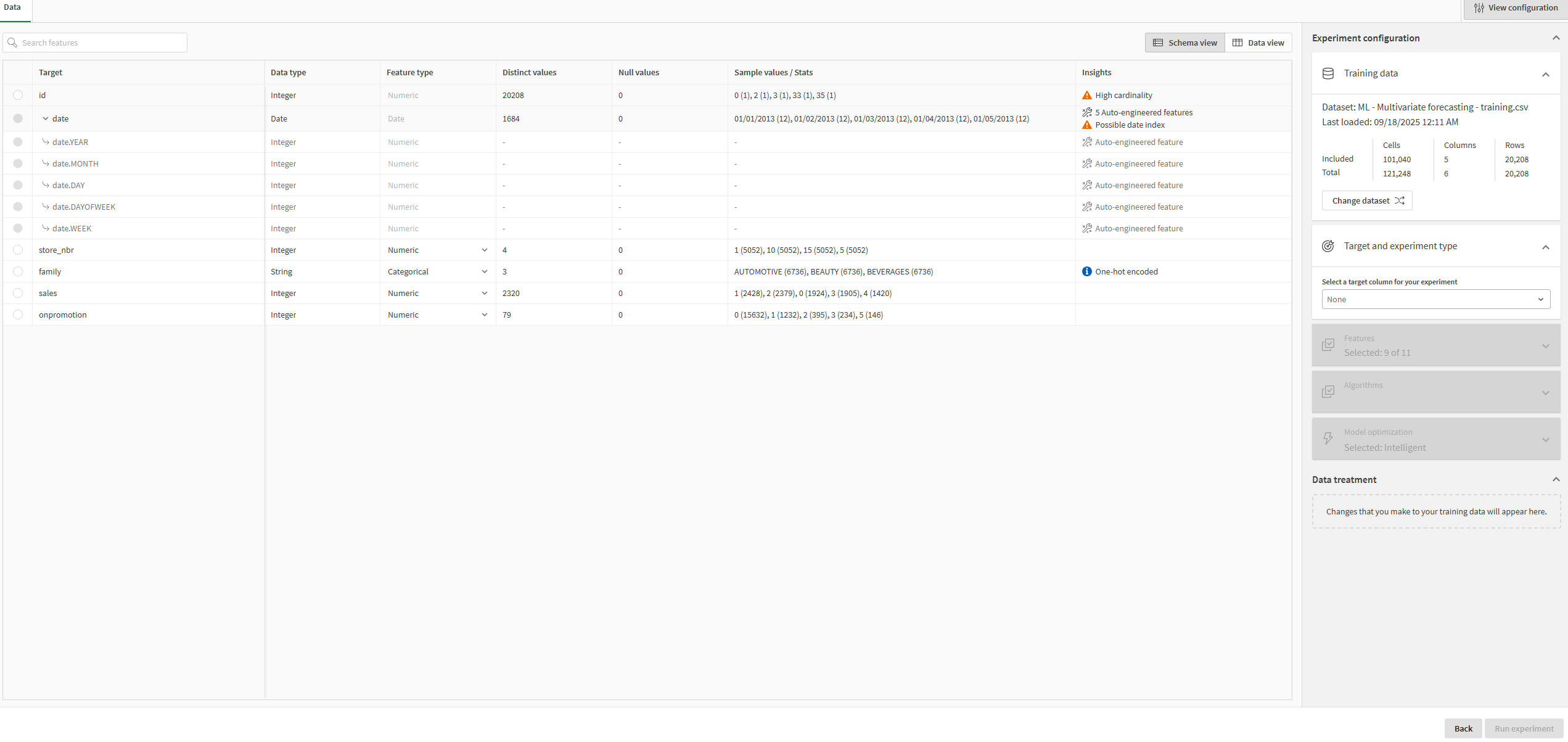Click the search magnifier icon
Screen dimensions: 1568x742
pos(12,43)
